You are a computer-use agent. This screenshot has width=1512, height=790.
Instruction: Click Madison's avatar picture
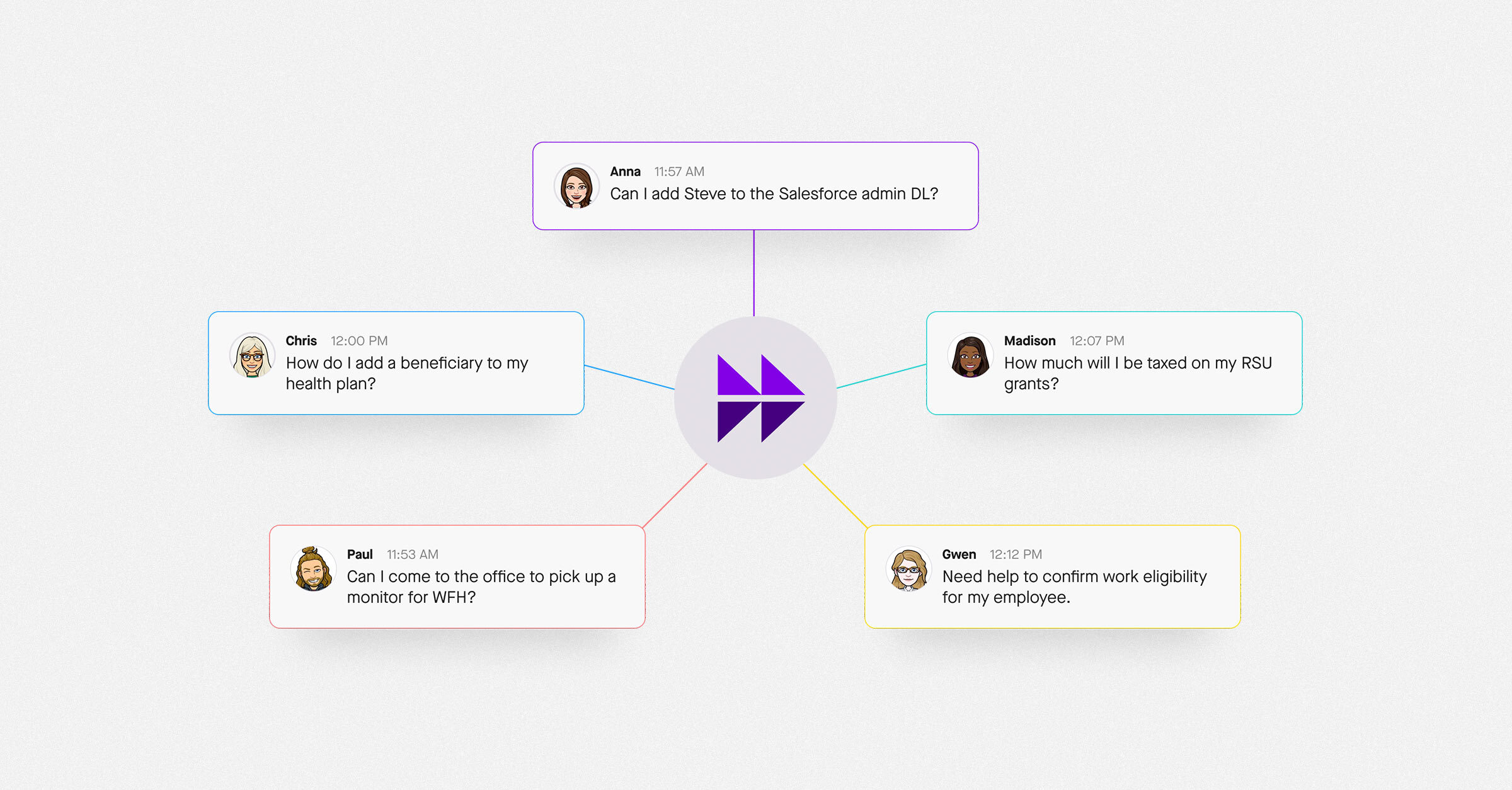pyautogui.click(x=970, y=356)
